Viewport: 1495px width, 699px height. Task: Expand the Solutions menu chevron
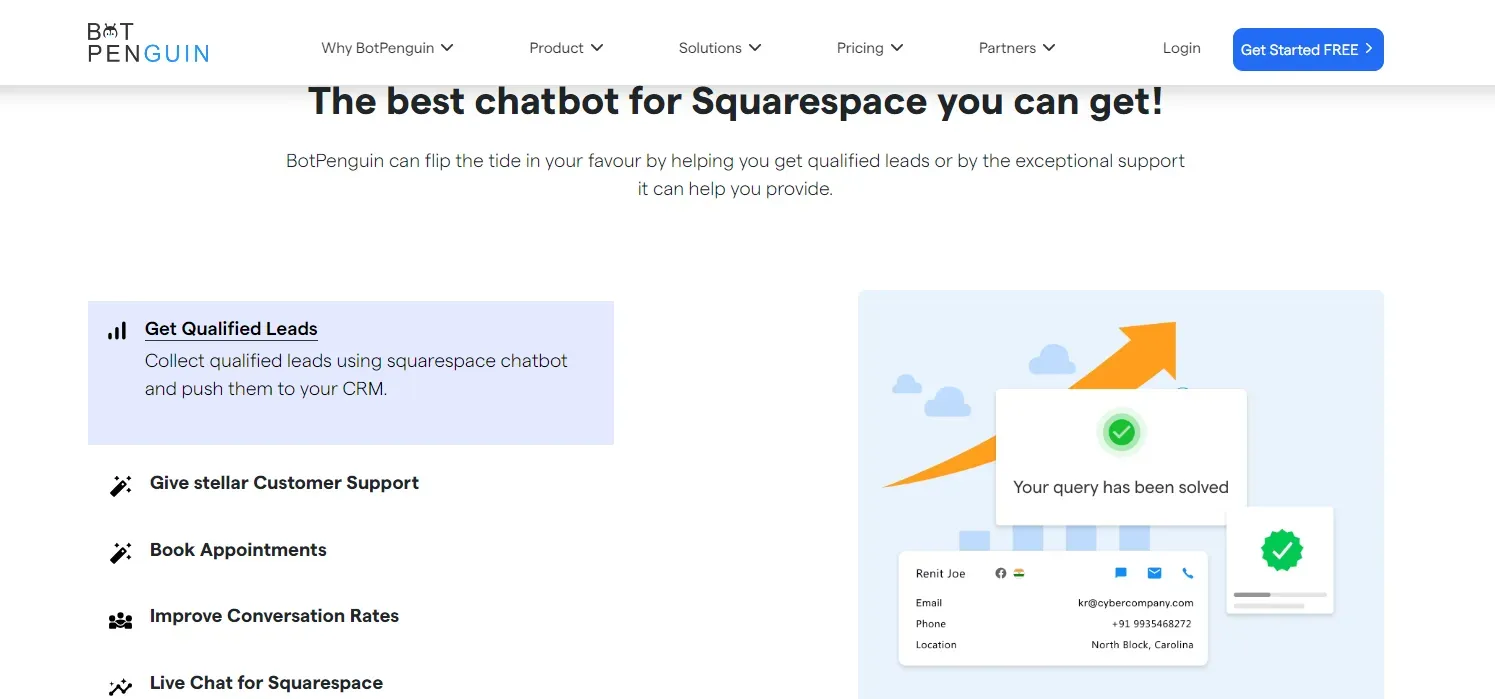click(755, 47)
